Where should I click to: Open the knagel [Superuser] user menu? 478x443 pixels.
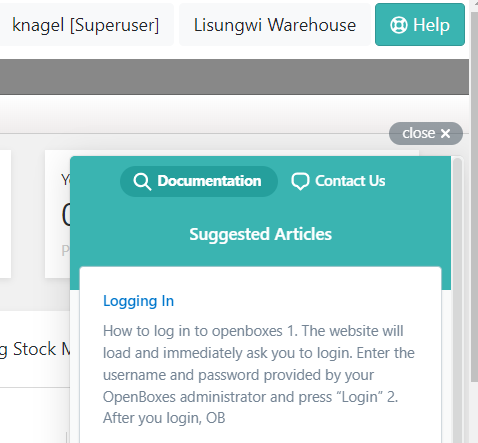pos(86,25)
